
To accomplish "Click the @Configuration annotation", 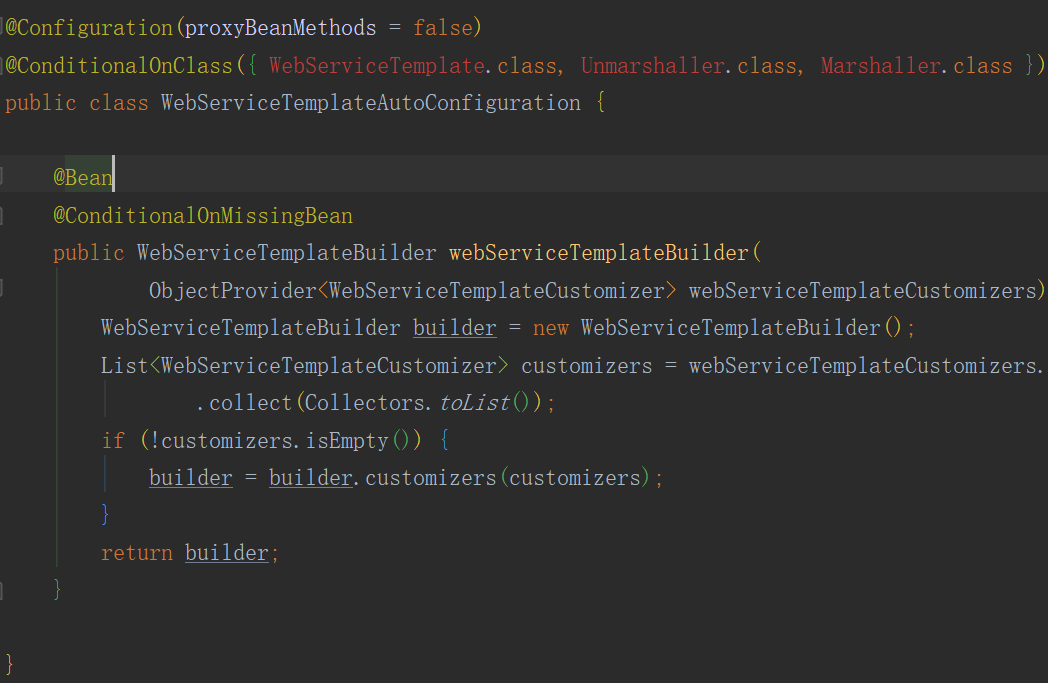I will click(x=89, y=27).
